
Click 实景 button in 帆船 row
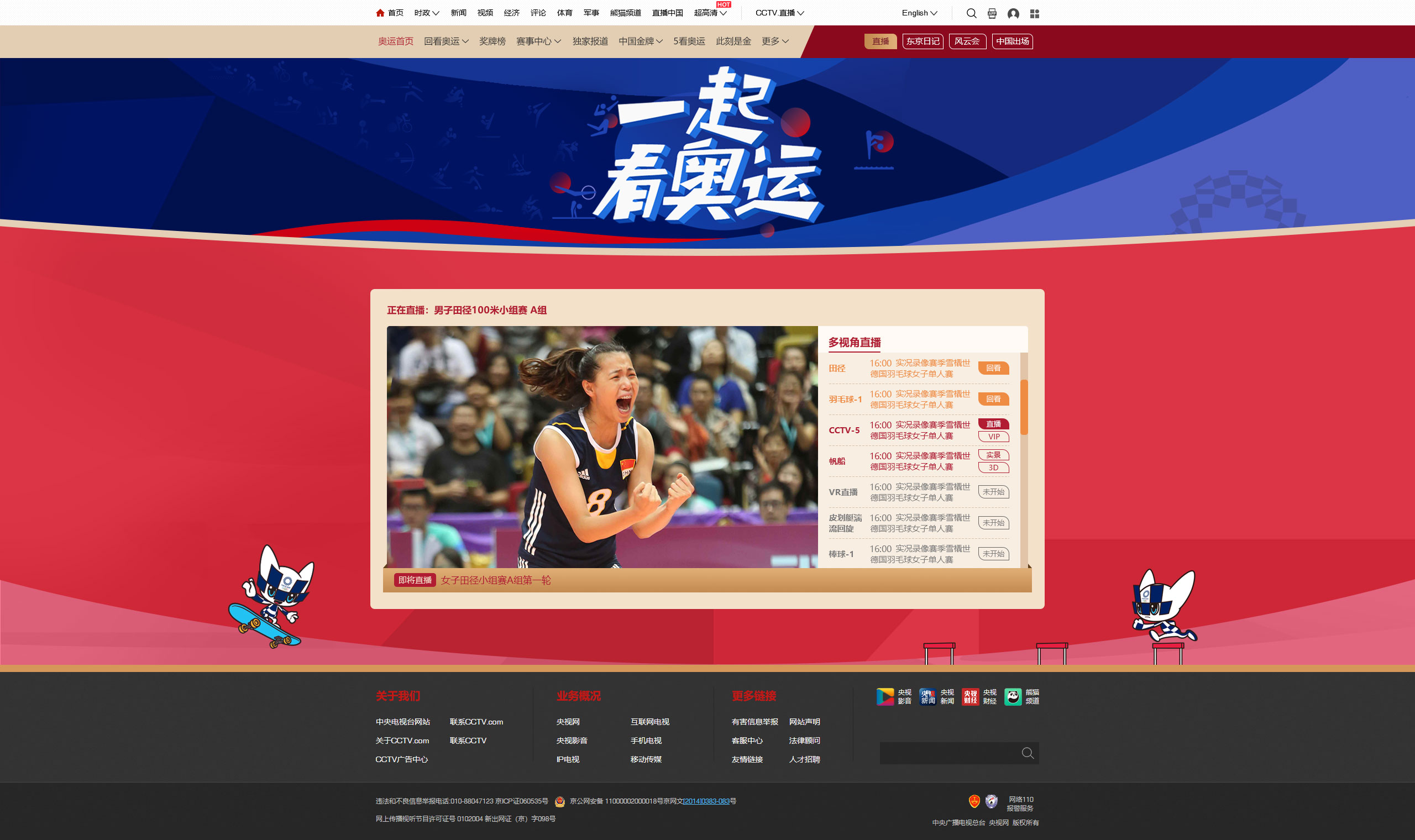[993, 455]
